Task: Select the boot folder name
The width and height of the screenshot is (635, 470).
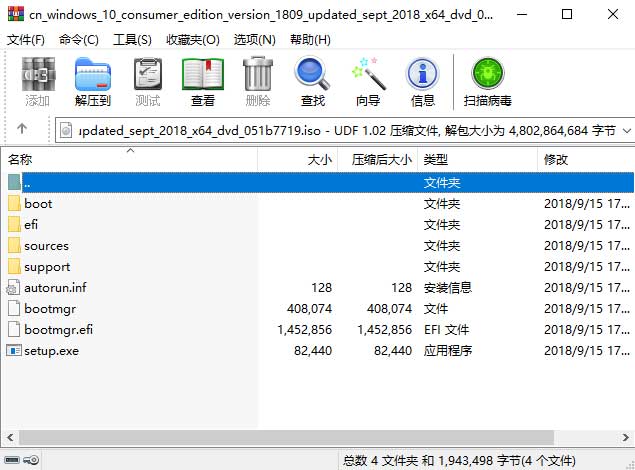Action: (38, 203)
